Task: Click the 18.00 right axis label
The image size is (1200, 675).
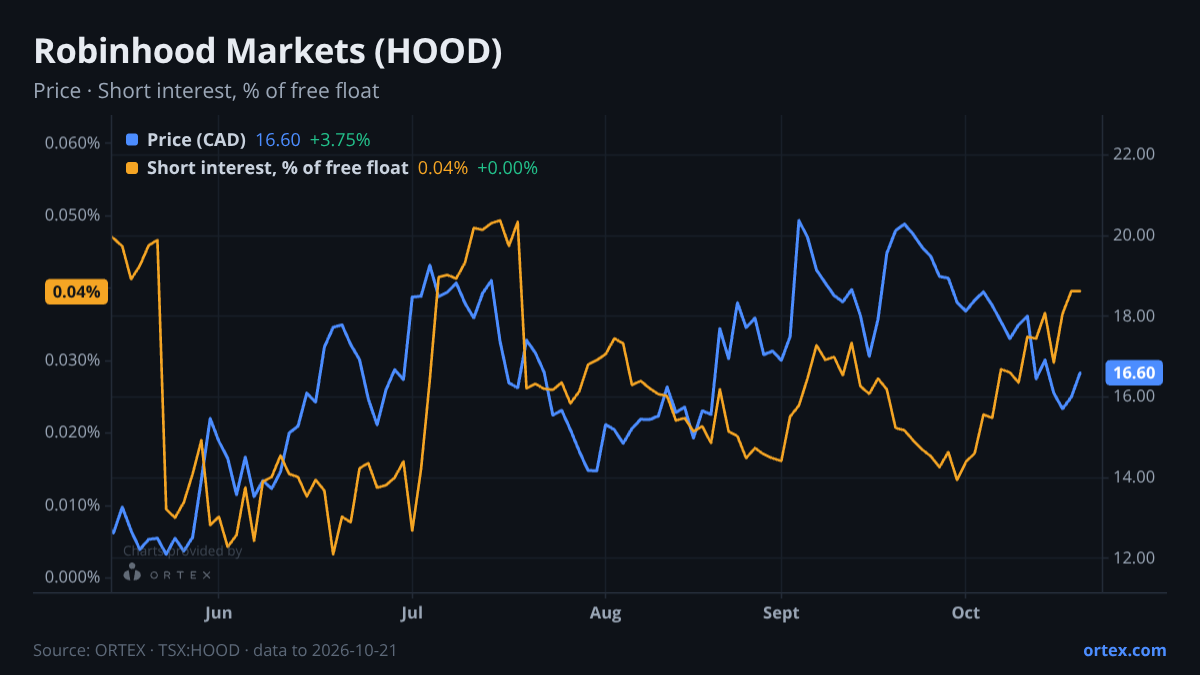Action: [1134, 316]
